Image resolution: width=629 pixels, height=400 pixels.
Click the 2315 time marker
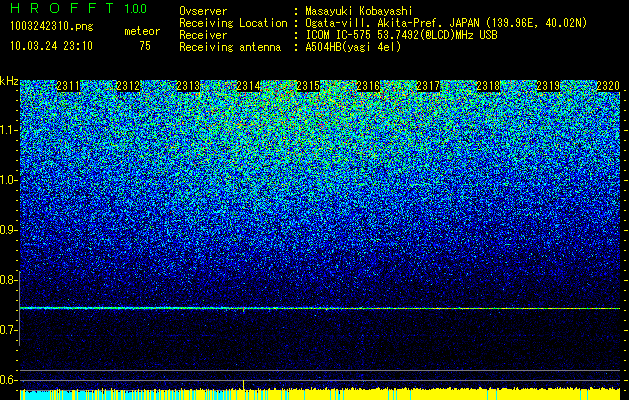[308, 86]
